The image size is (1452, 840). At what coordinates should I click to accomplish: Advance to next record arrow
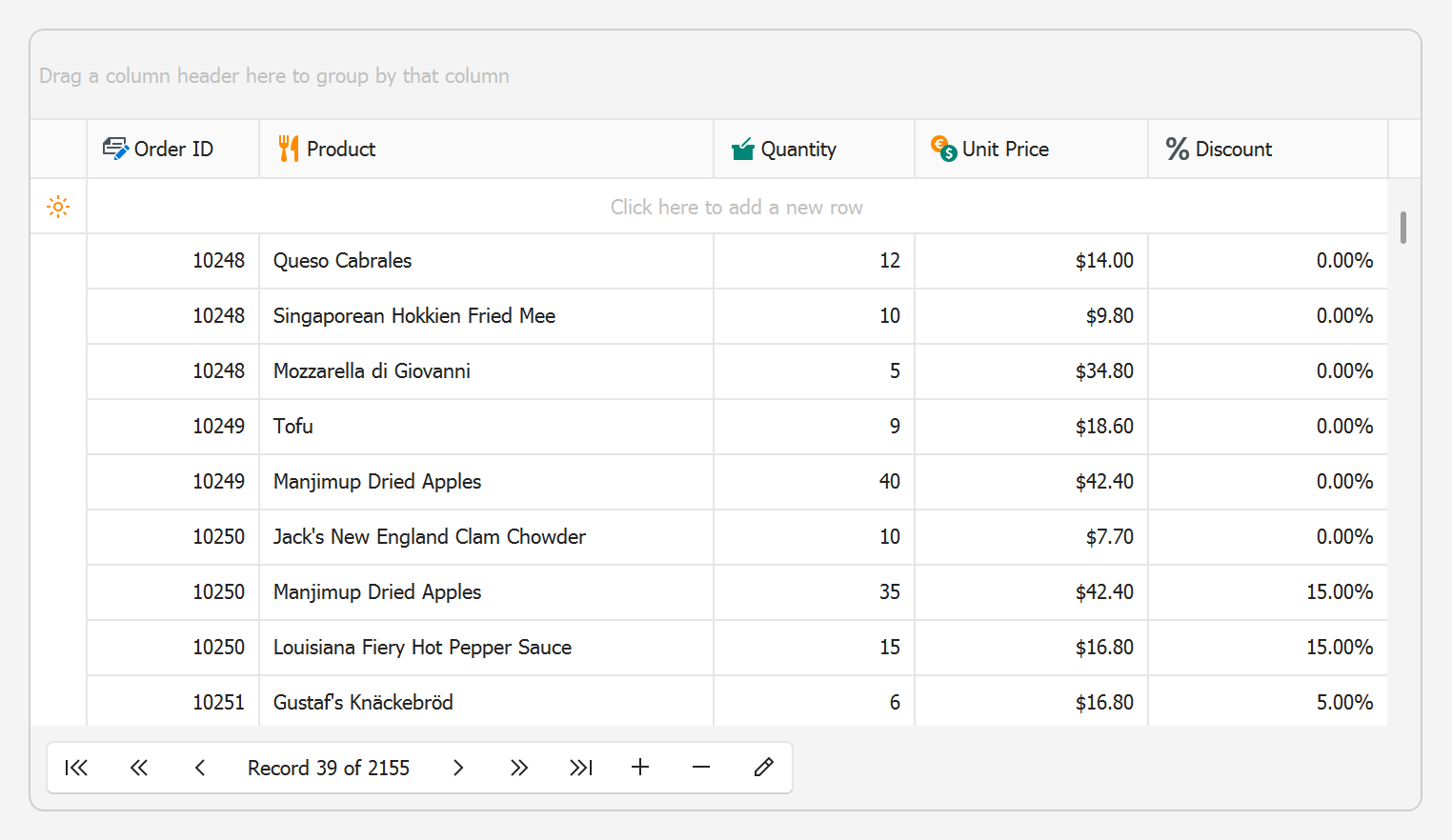[458, 768]
